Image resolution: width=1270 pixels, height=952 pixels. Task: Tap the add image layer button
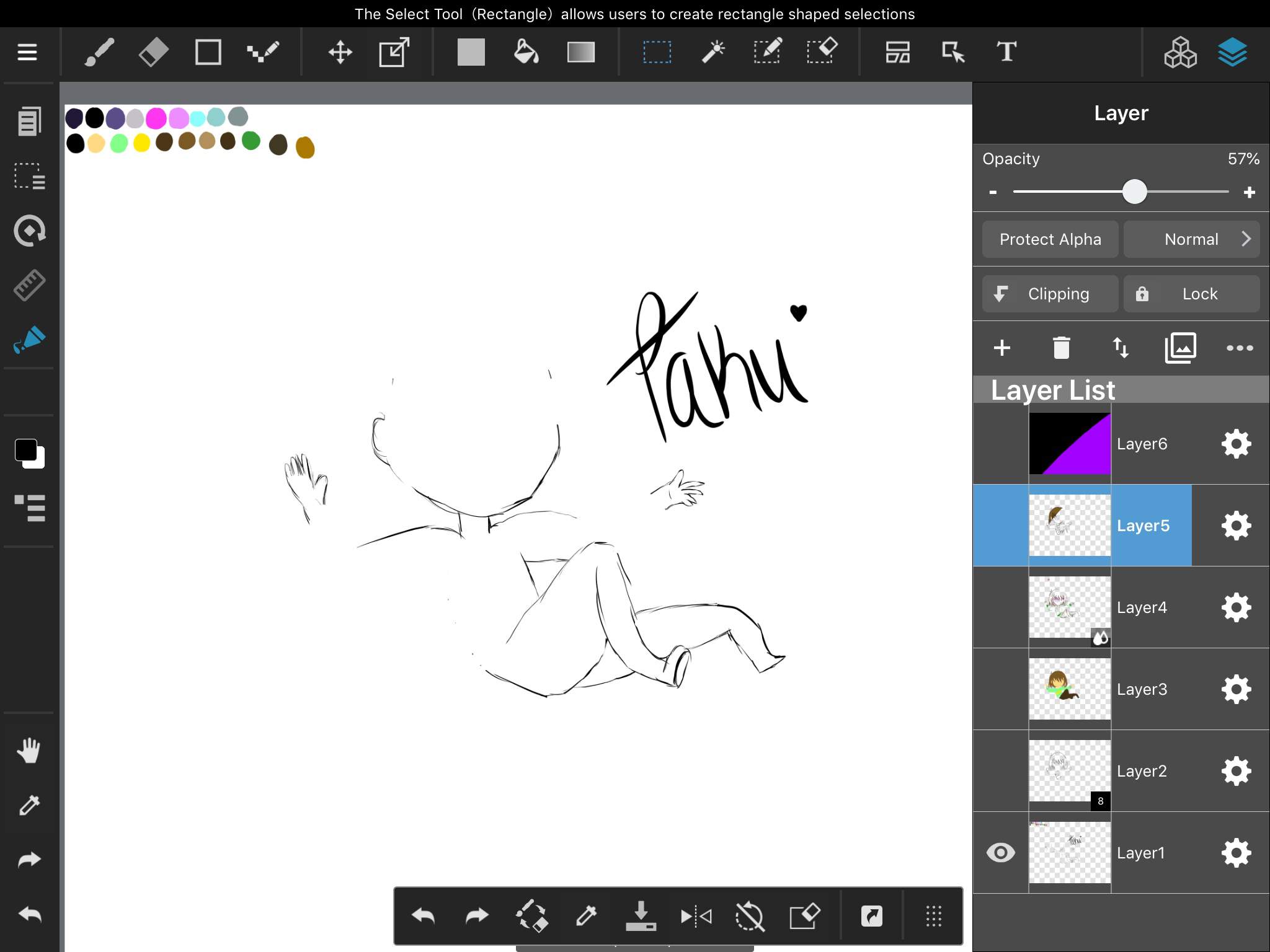pyautogui.click(x=1180, y=348)
